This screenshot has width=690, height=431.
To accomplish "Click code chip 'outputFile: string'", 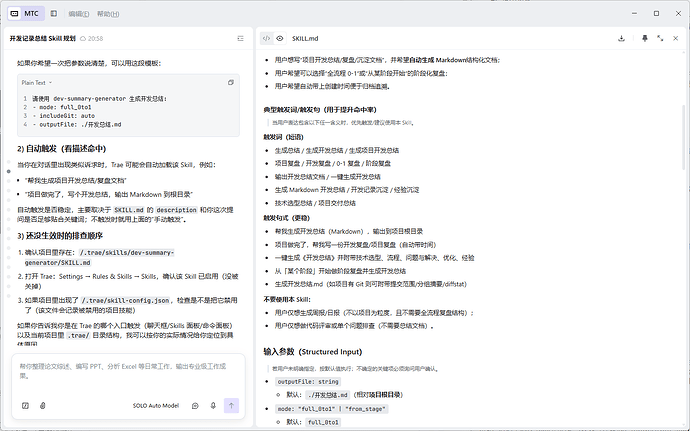I will 308,382.
